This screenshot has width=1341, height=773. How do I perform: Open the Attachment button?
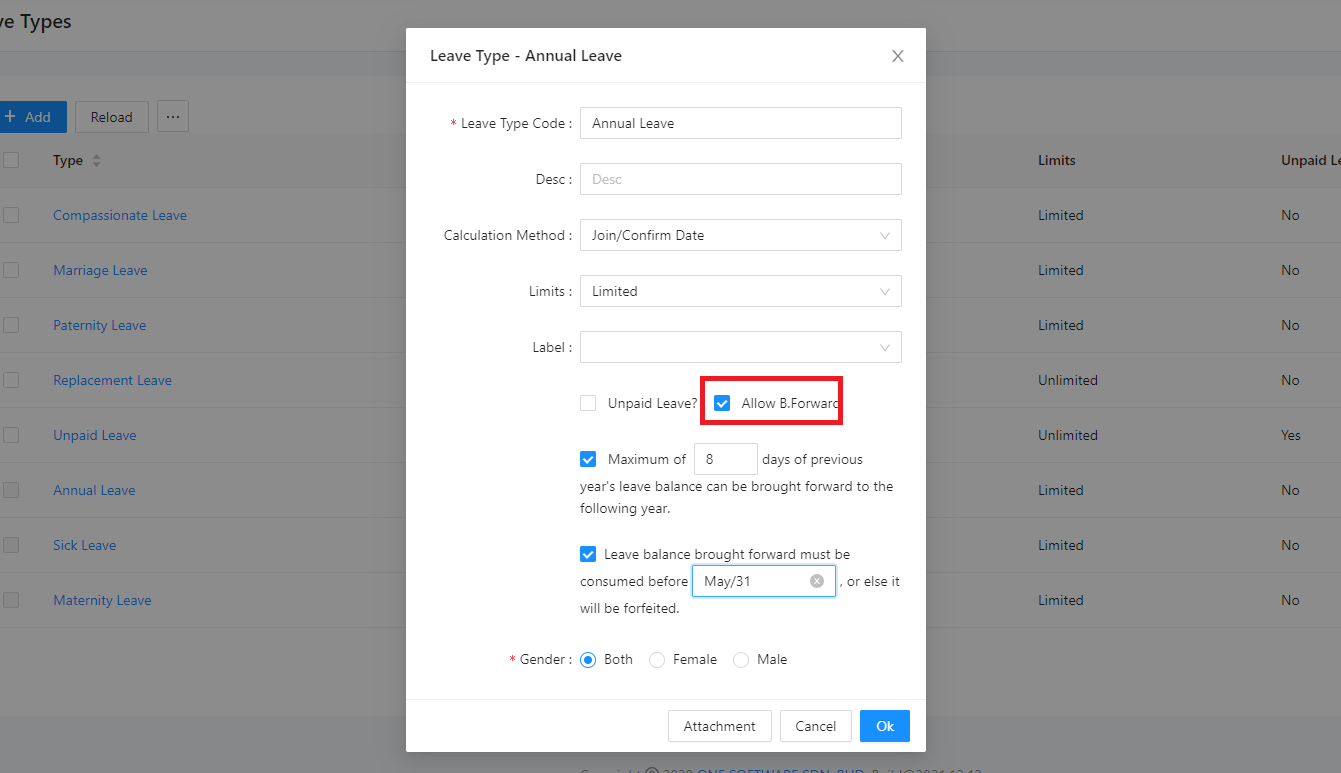click(x=719, y=726)
